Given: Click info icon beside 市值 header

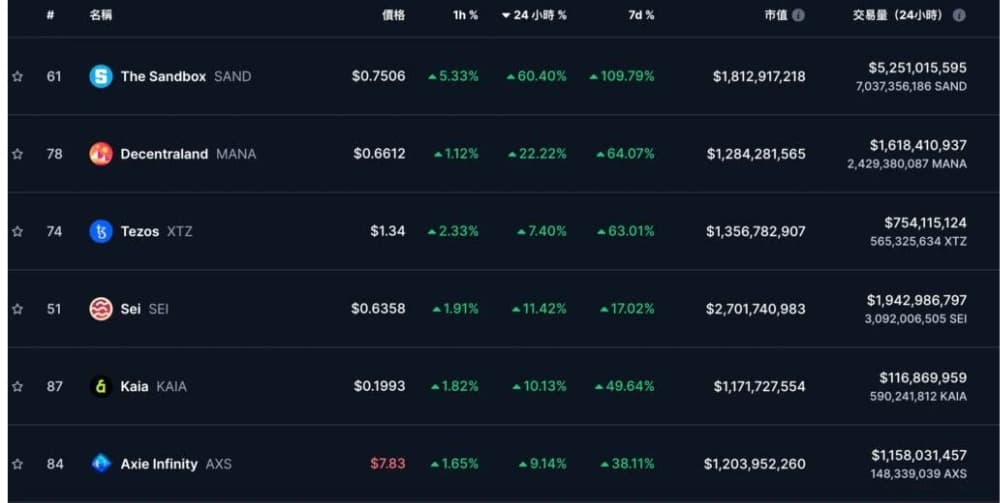Looking at the screenshot, I should point(798,15).
